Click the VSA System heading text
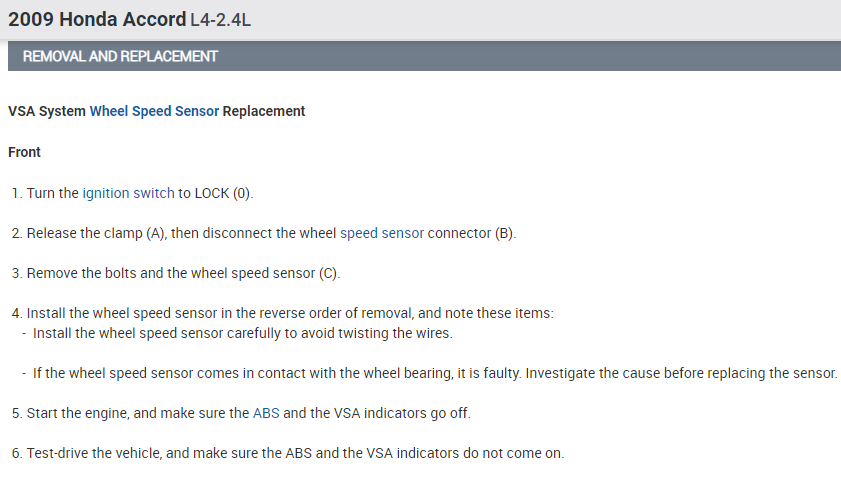The height and width of the screenshot is (477, 841). 46,111
